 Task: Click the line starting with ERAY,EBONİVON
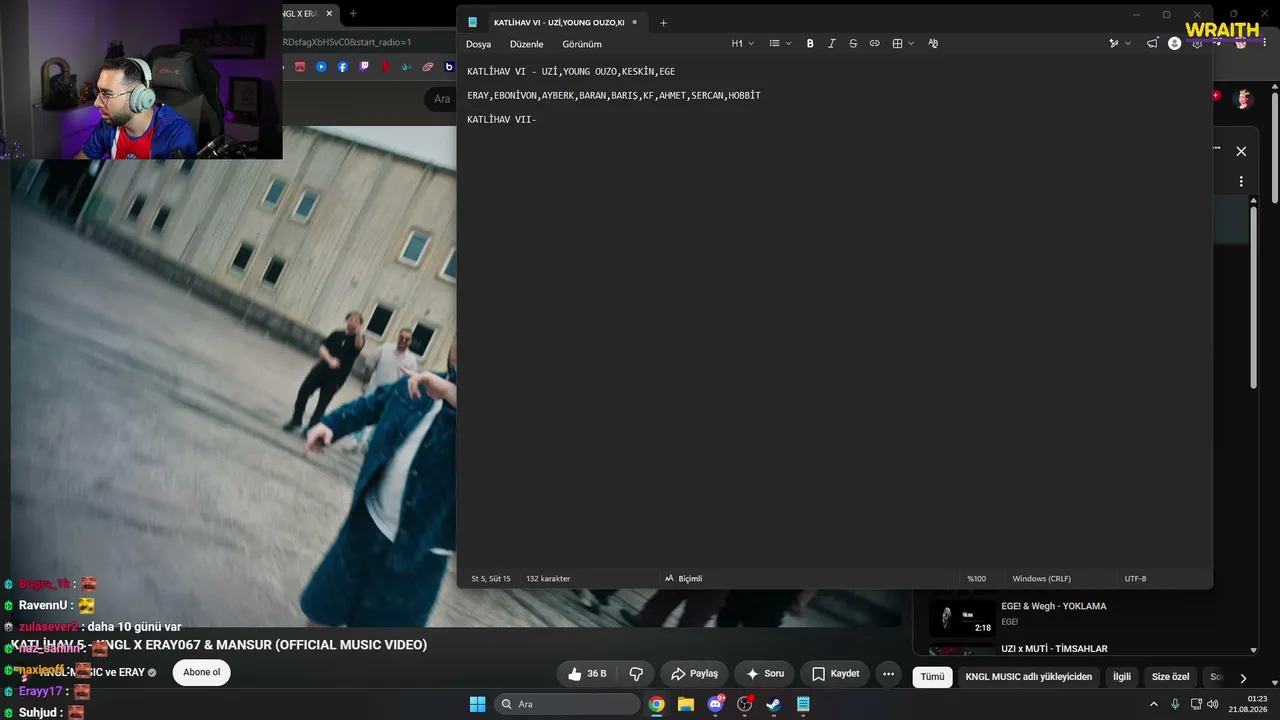(614, 96)
